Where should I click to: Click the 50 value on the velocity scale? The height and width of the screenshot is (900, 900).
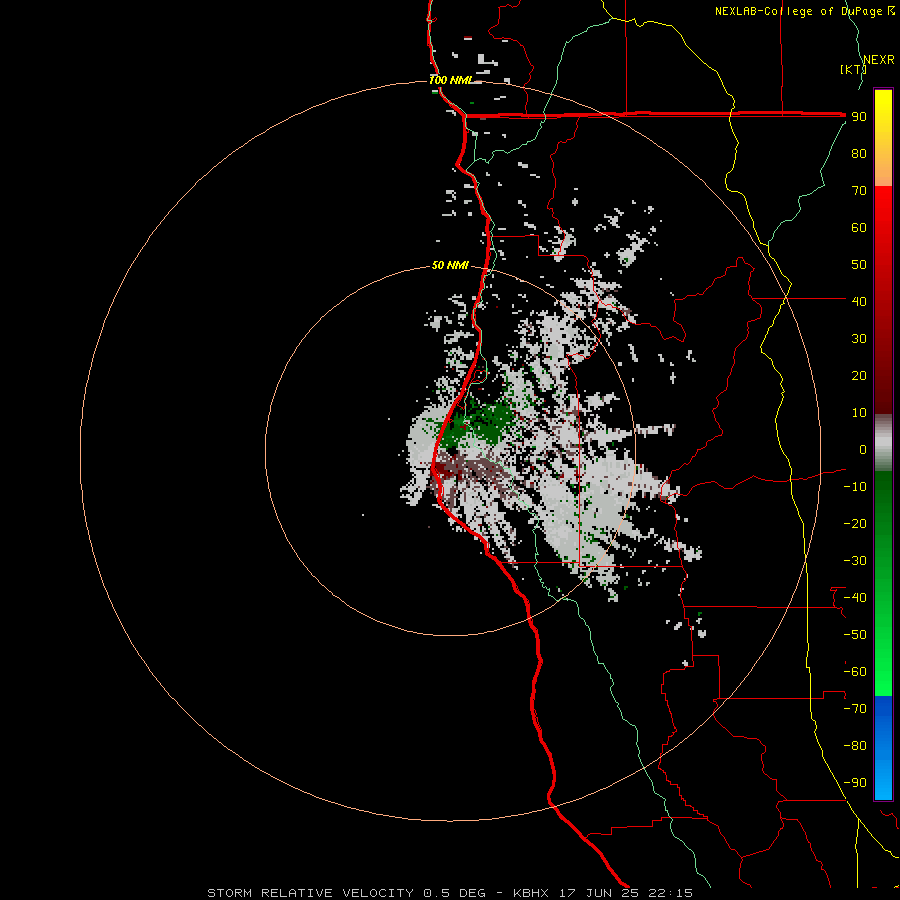click(859, 265)
